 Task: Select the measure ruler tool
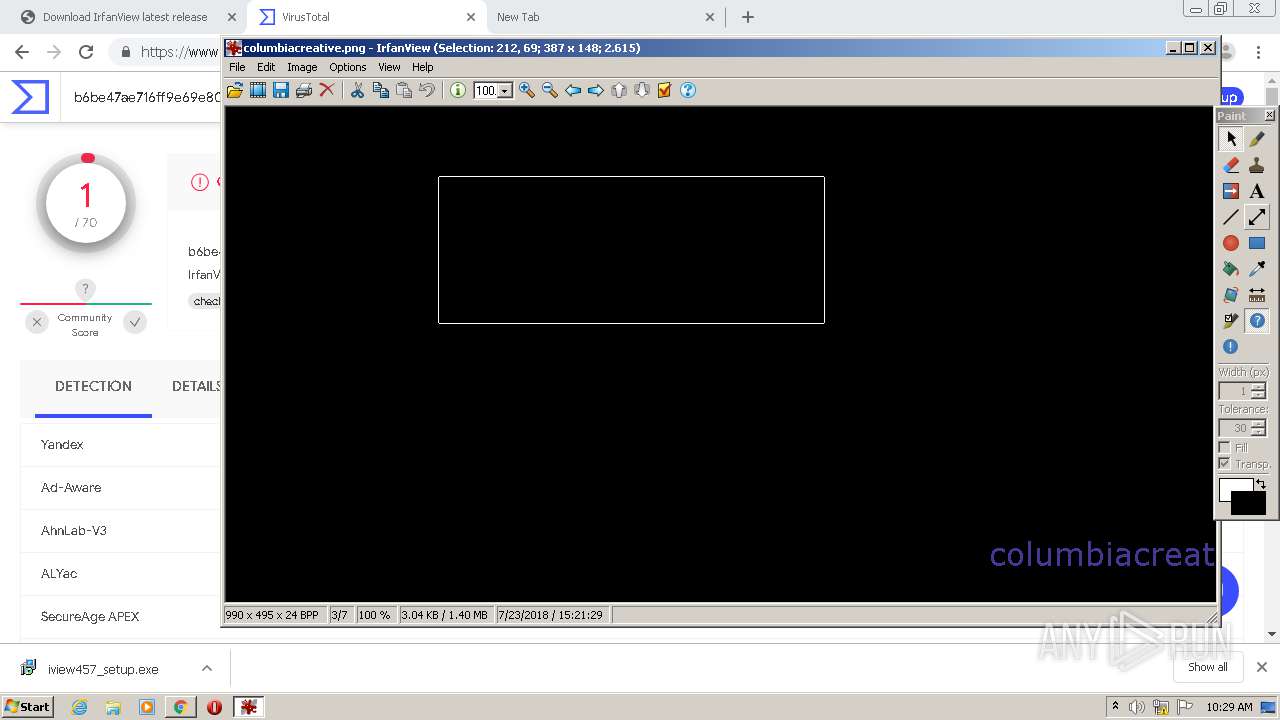click(1257, 295)
